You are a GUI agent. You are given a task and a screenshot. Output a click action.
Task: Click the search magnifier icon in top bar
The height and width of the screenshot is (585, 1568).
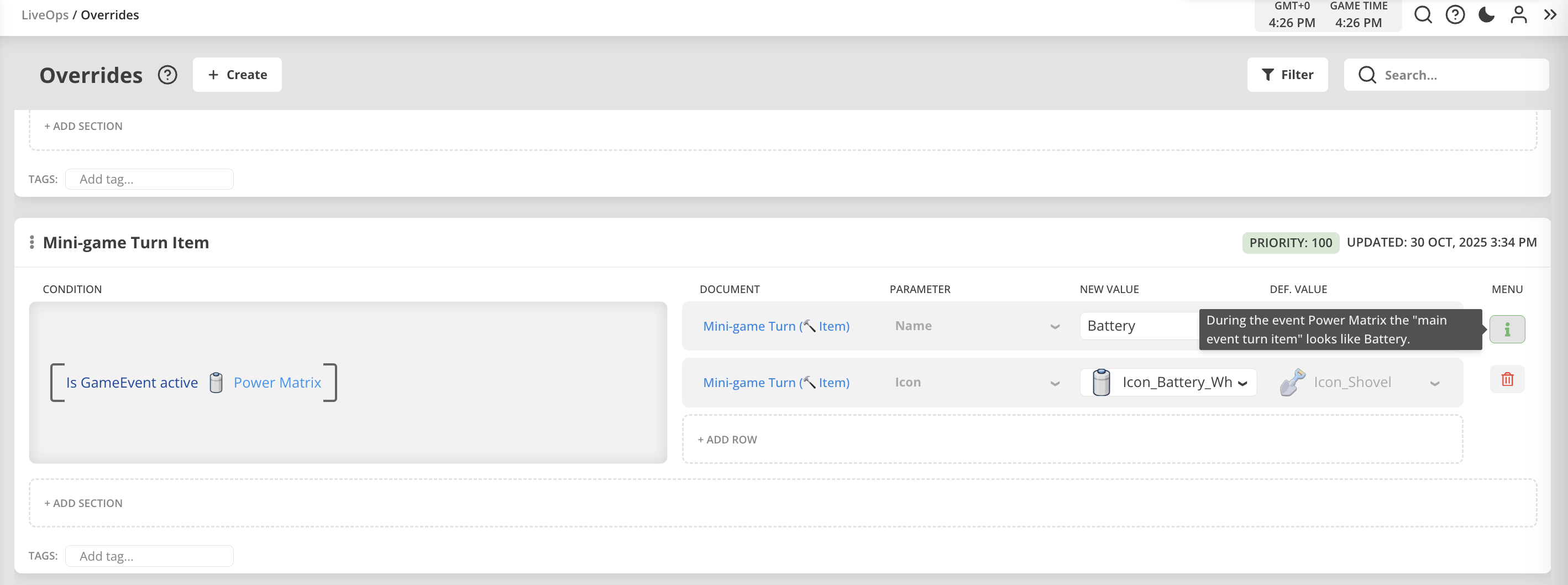(1423, 14)
